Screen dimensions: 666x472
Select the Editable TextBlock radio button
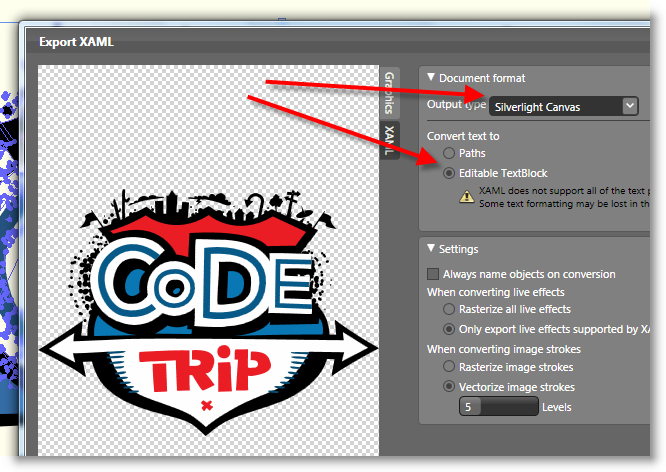click(449, 173)
